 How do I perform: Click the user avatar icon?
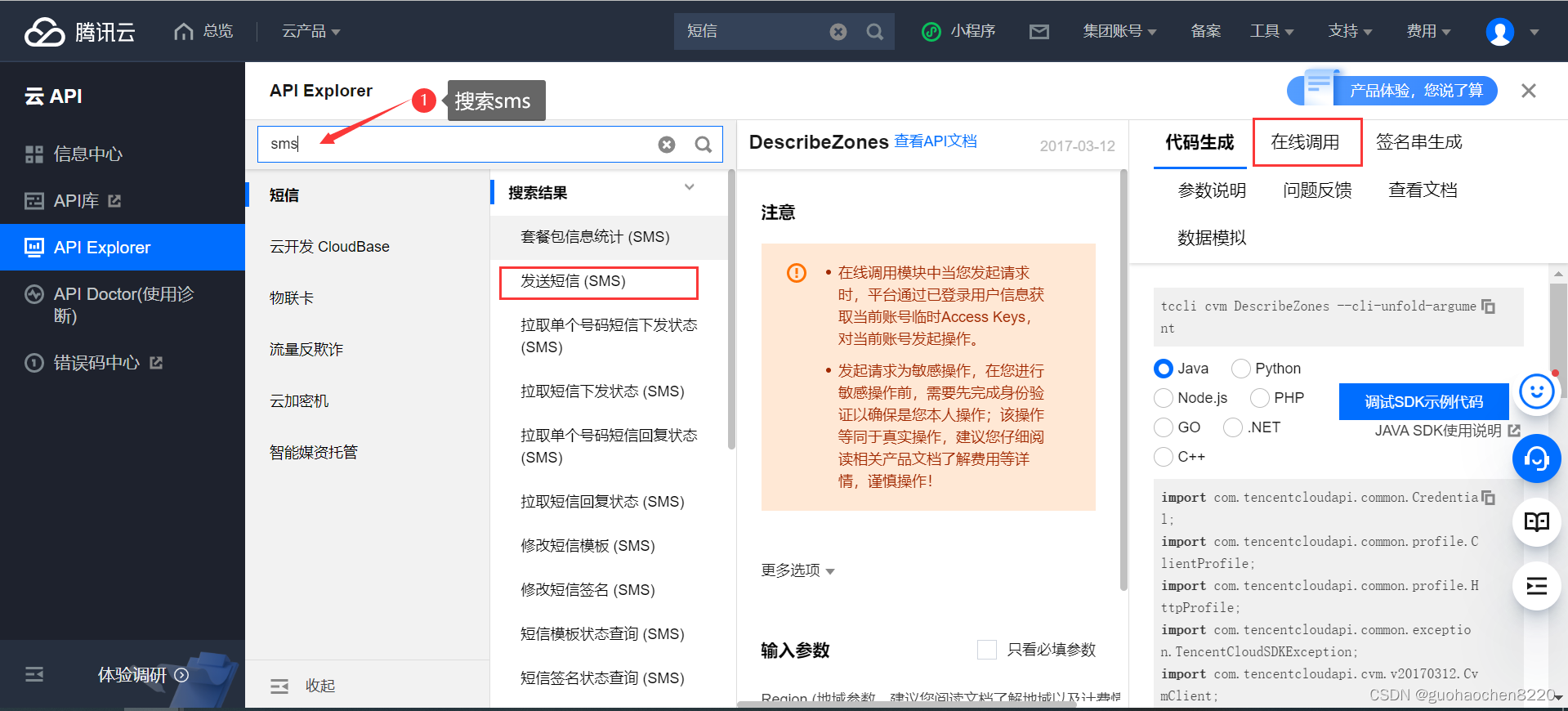point(1499,32)
